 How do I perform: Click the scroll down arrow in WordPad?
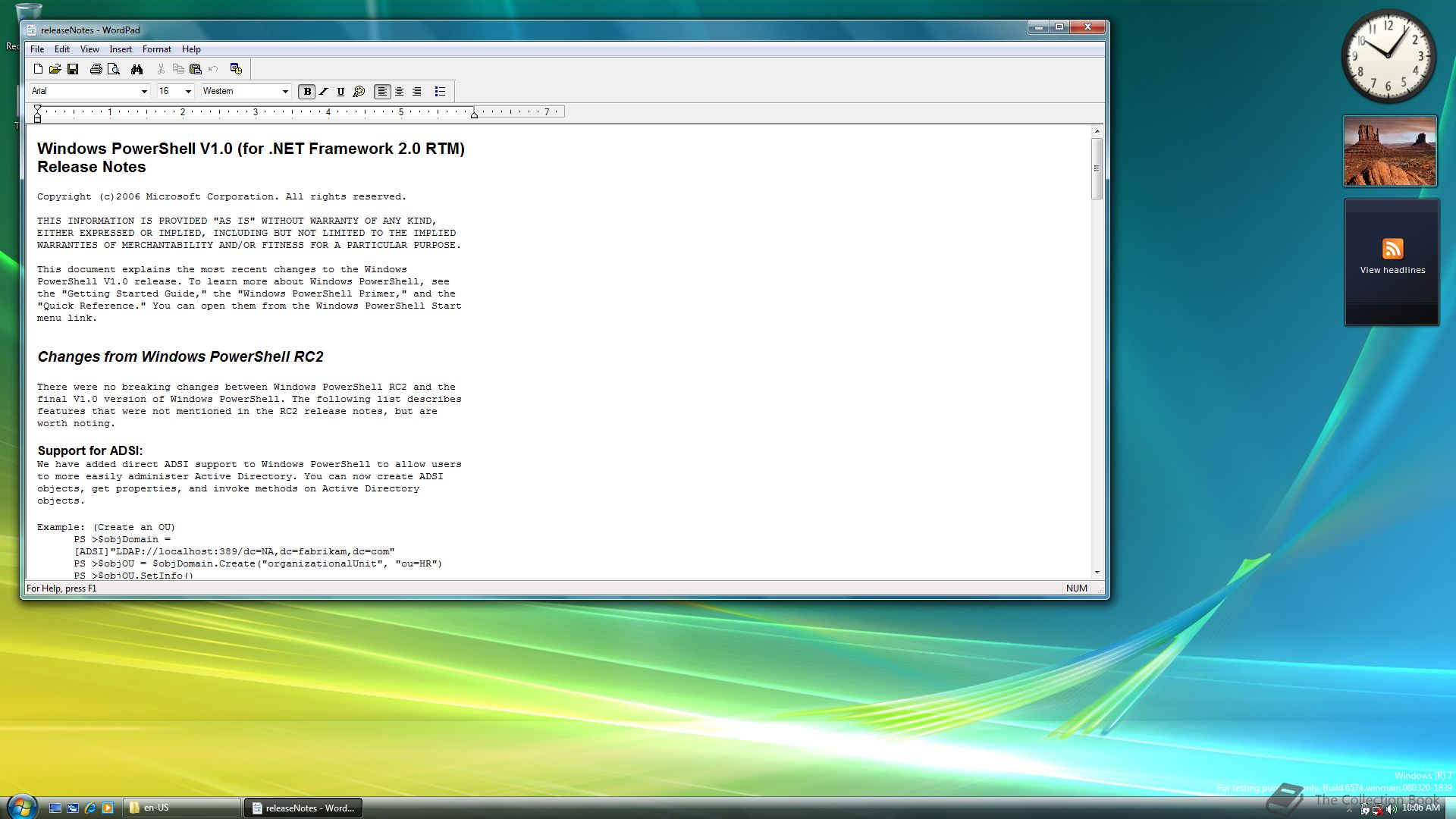click(1097, 573)
